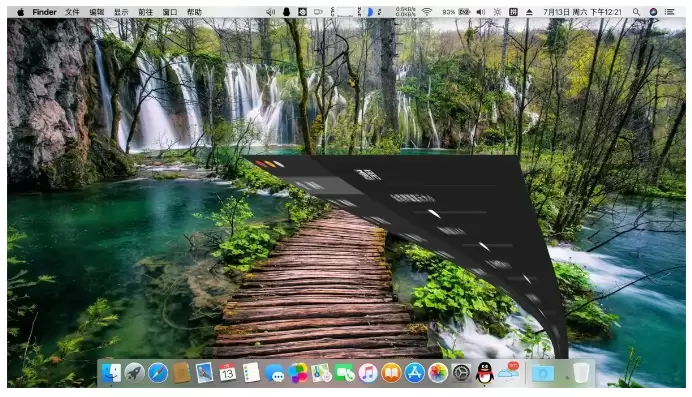Viewport: 692px width, 397px height.
Task: Open the brown Contacts book in dock
Action: point(181,373)
